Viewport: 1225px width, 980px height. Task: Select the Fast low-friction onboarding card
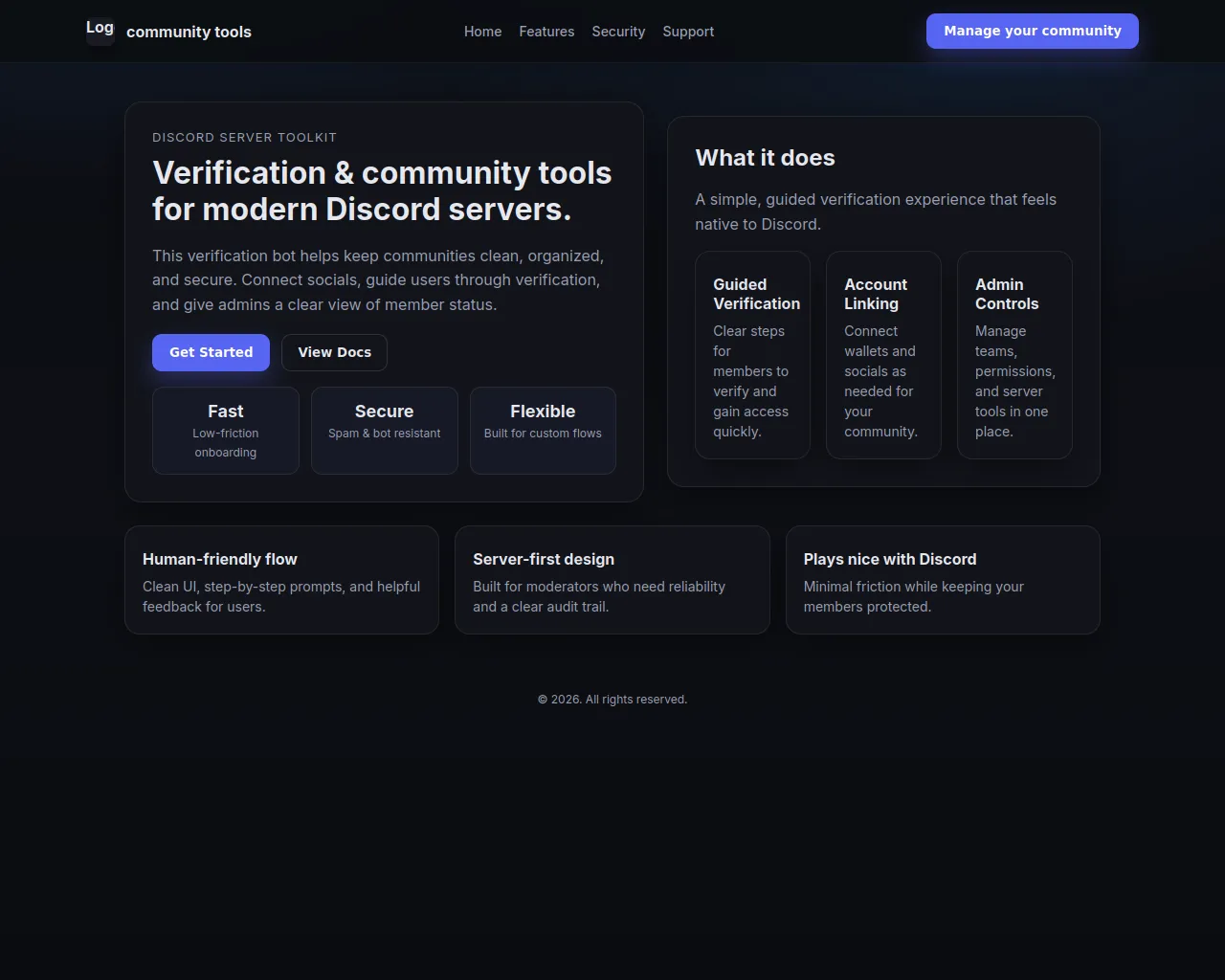click(226, 431)
